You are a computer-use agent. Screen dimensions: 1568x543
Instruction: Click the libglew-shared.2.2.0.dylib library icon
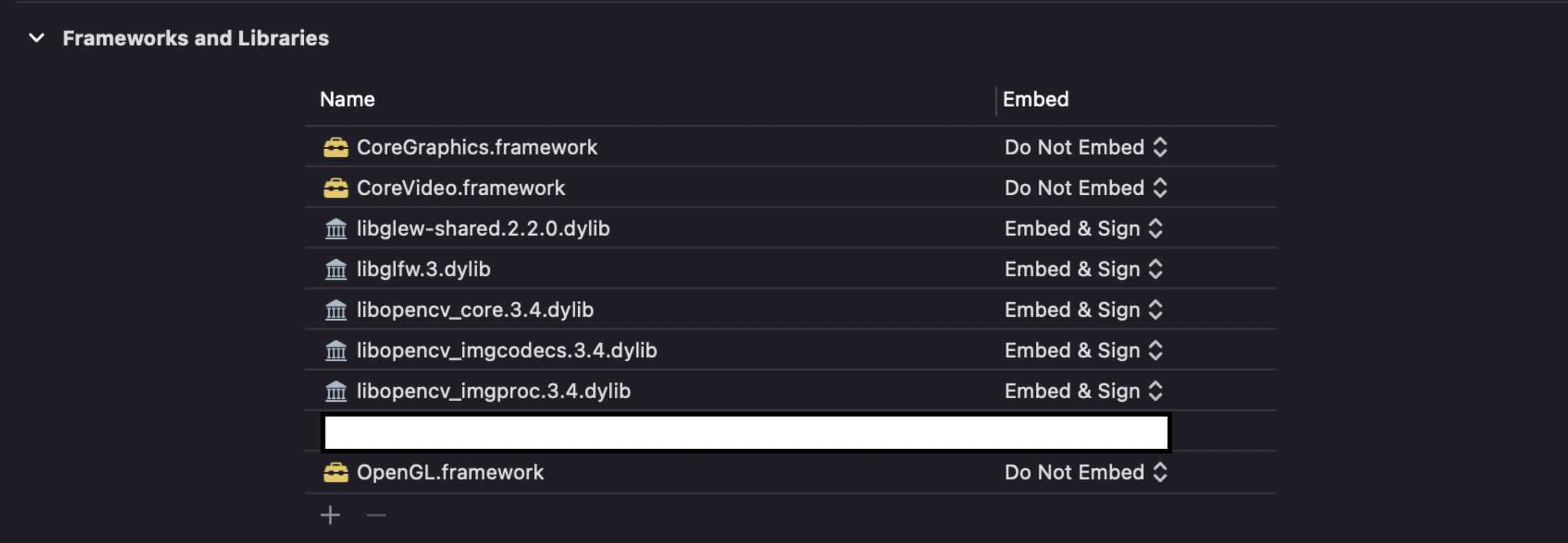click(x=335, y=229)
